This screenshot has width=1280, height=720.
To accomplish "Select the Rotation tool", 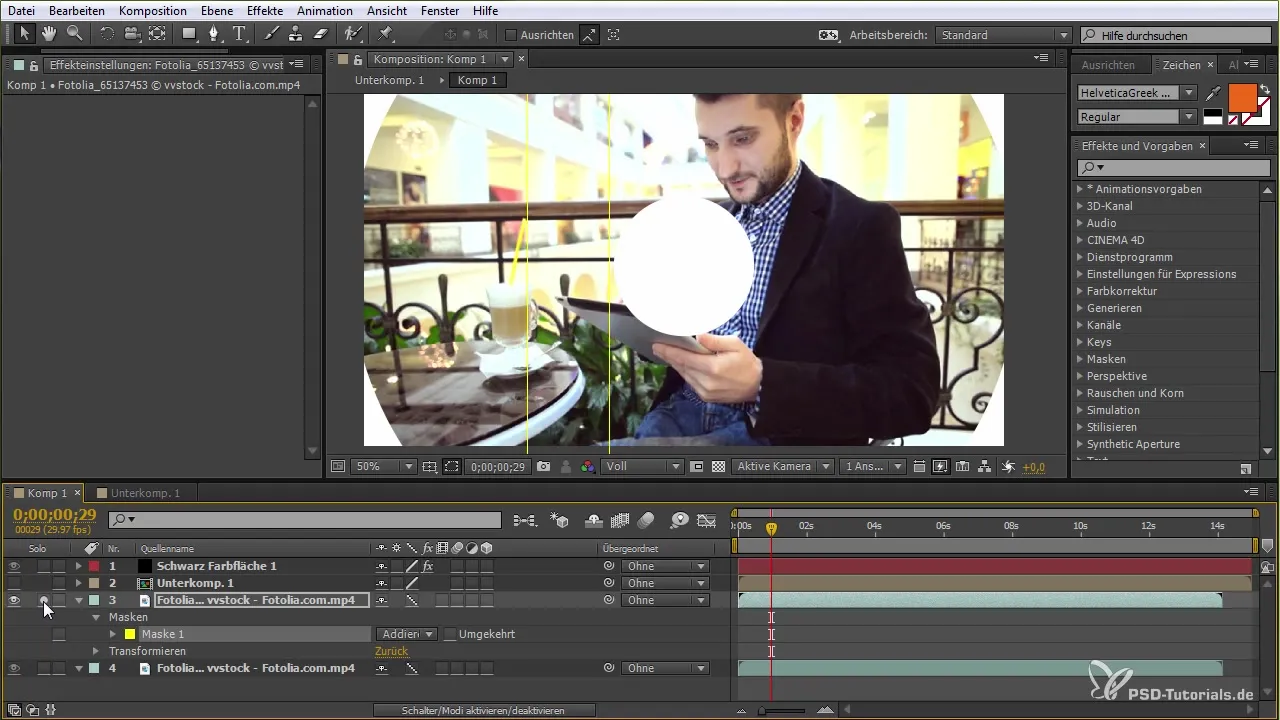I will tap(106, 34).
